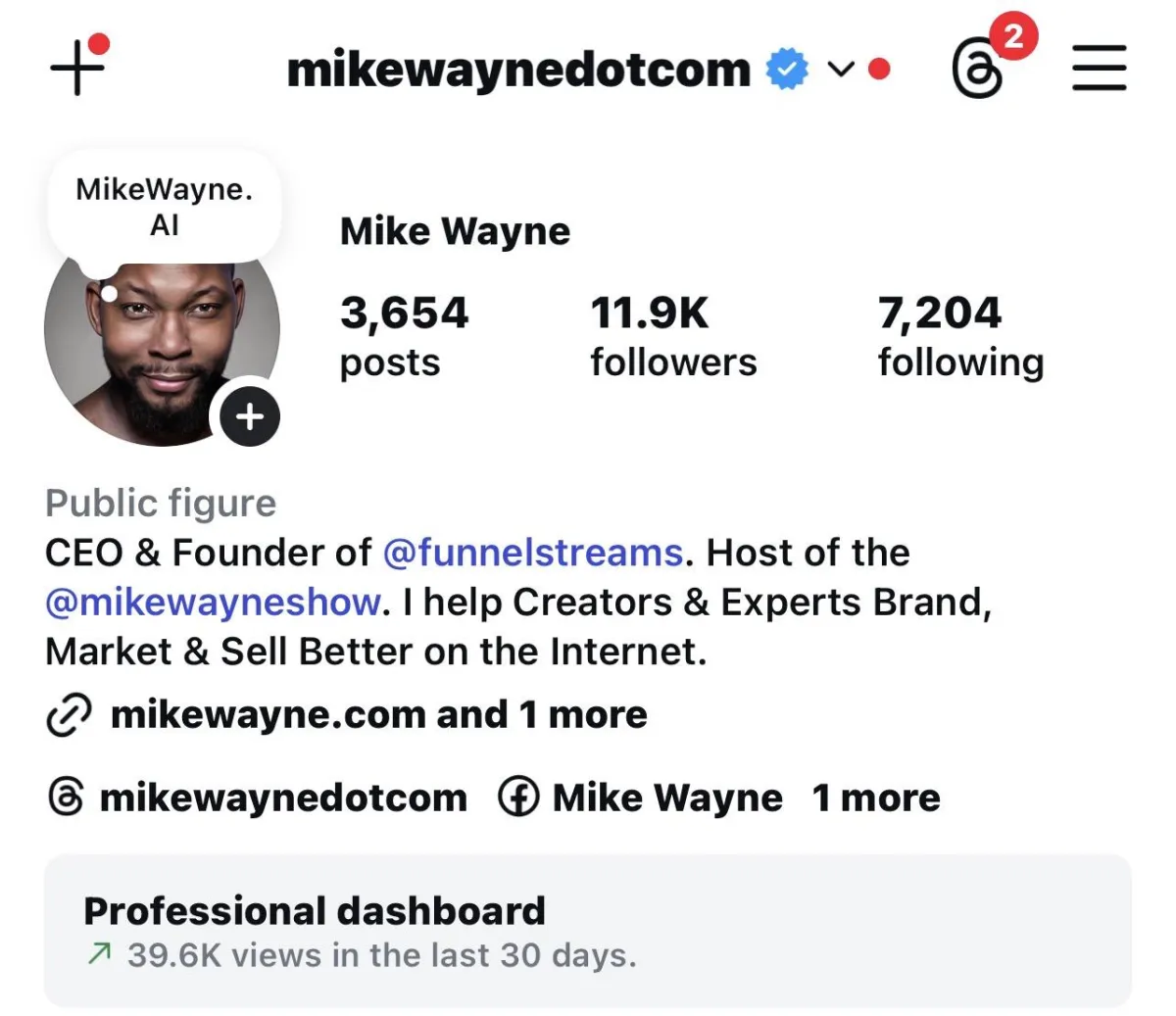1176x1016 pixels.
Task: Open the 11.9K followers list
Action: pos(673,336)
